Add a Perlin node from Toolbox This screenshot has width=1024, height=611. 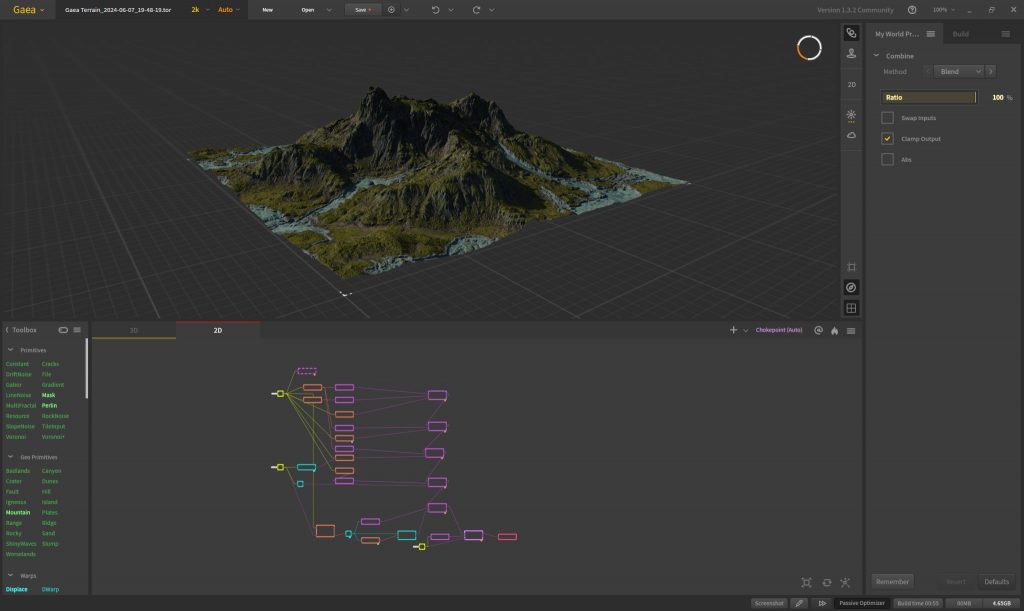pyautogui.click(x=50, y=405)
